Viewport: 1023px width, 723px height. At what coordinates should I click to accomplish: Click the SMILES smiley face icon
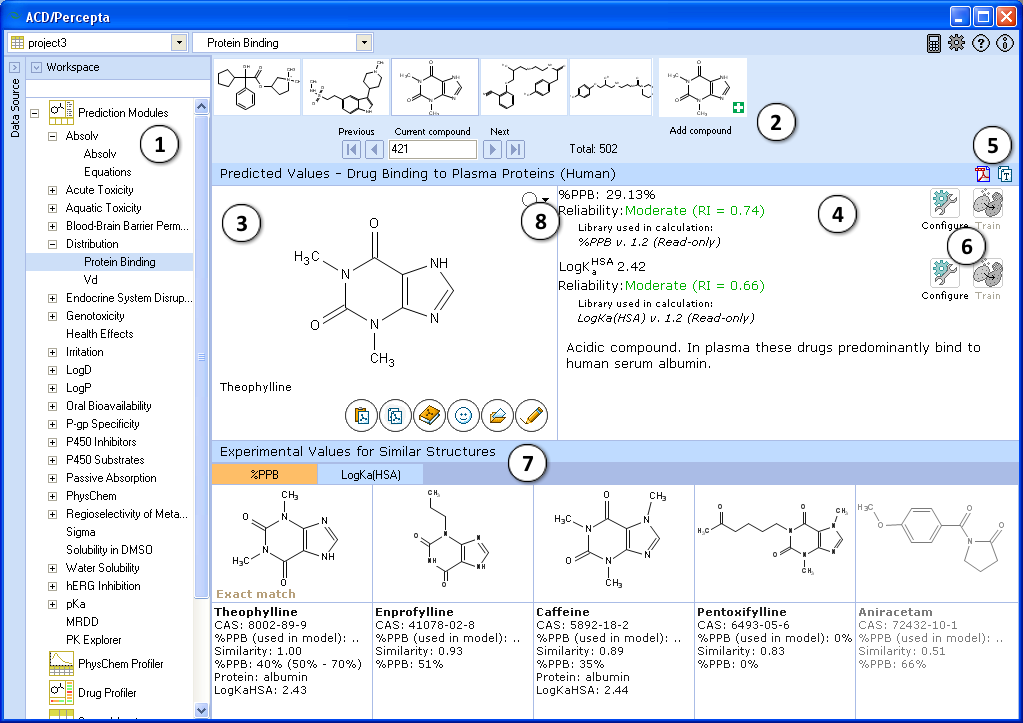point(463,416)
